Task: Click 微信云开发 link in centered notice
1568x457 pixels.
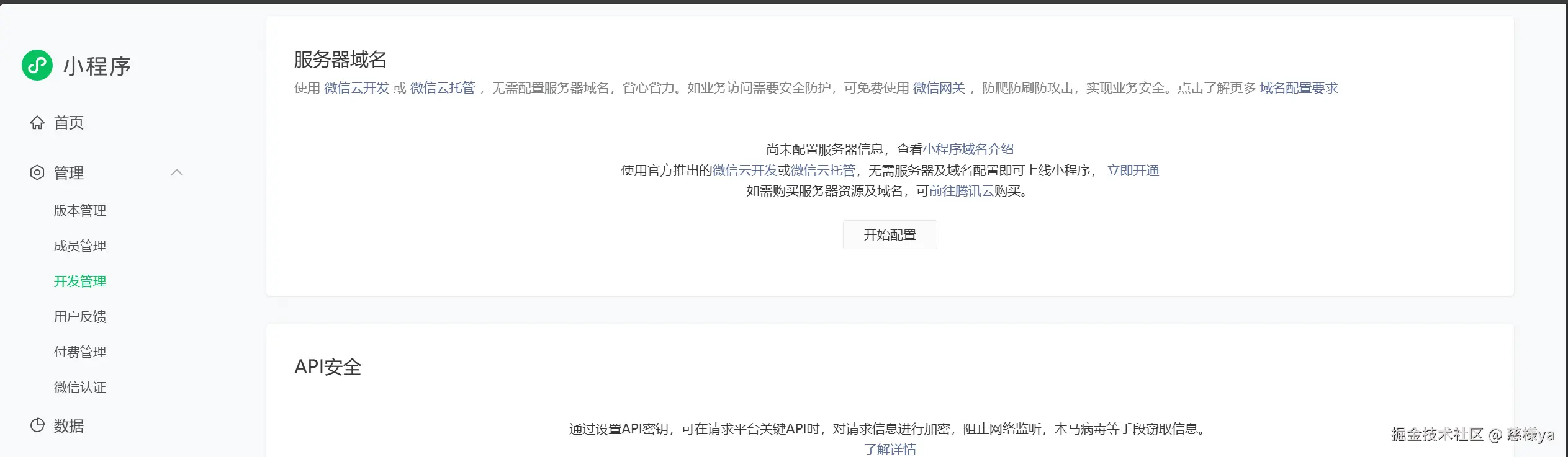Action: tap(744, 171)
